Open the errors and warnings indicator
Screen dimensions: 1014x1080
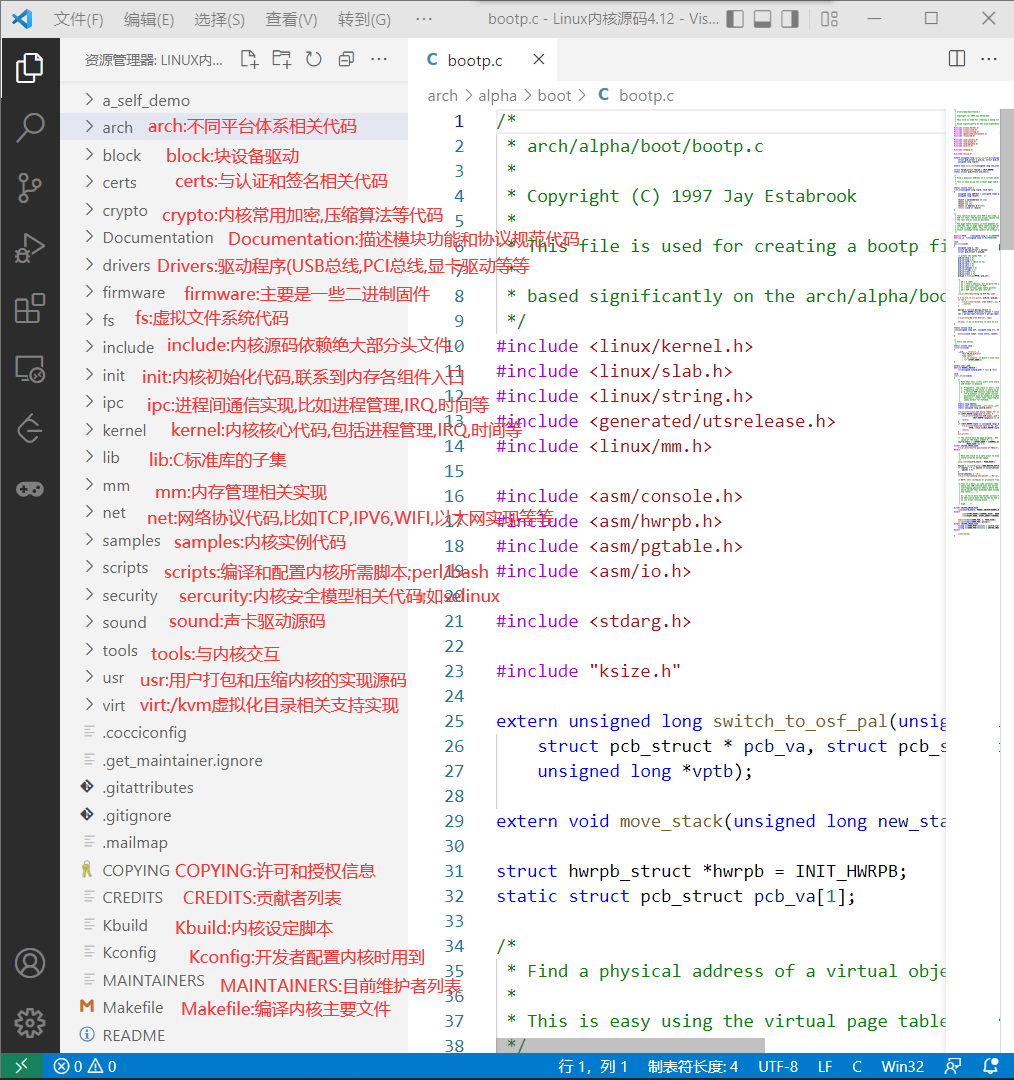(85, 1066)
